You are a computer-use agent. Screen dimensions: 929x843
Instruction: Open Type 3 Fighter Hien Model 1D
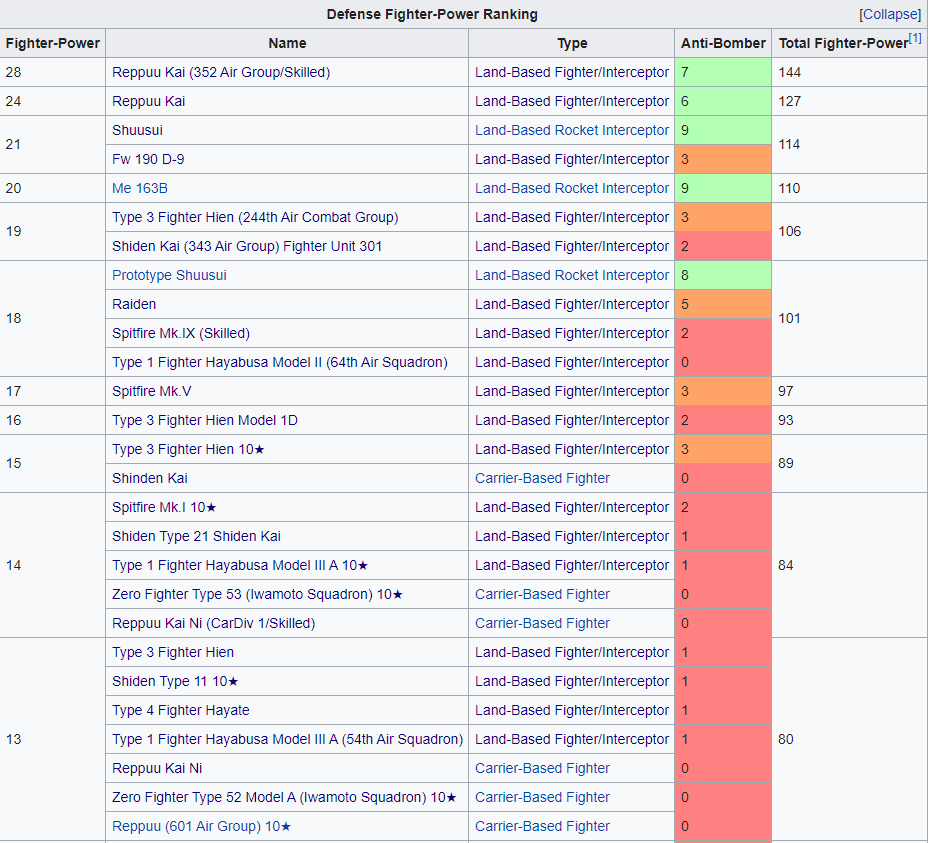point(205,421)
